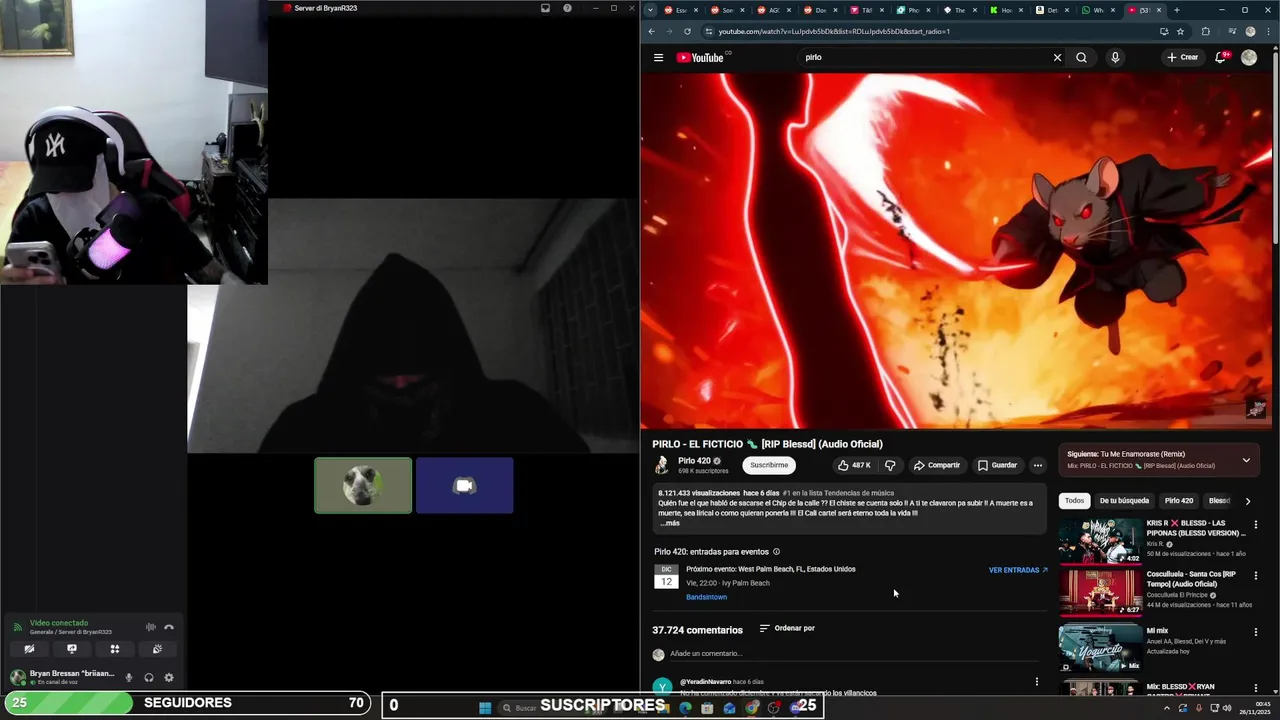Open the 'Mi mix' Yogurcito thumbnail
The width and height of the screenshot is (1280, 720).
coord(1100,647)
